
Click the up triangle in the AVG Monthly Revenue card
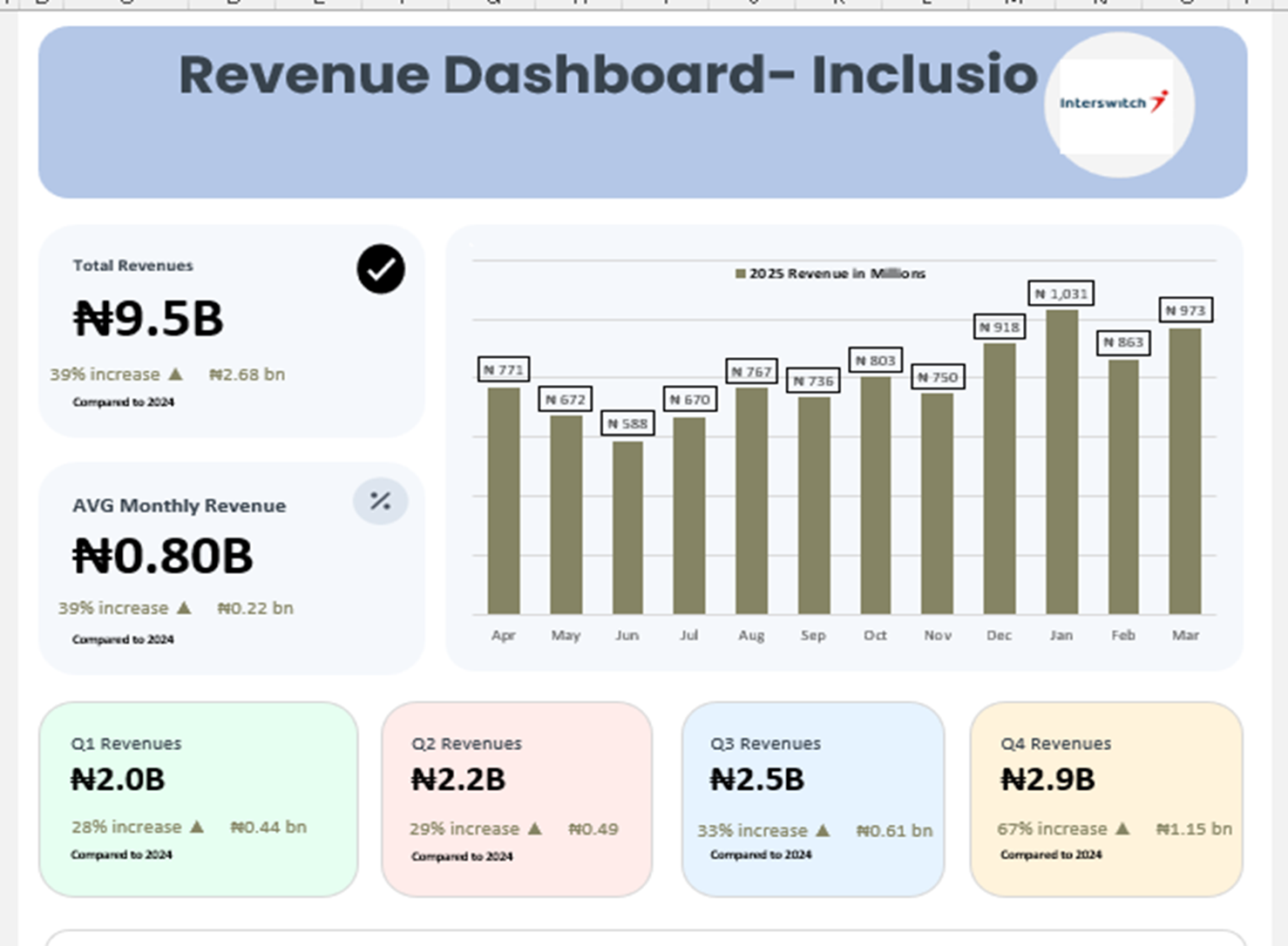(x=184, y=608)
